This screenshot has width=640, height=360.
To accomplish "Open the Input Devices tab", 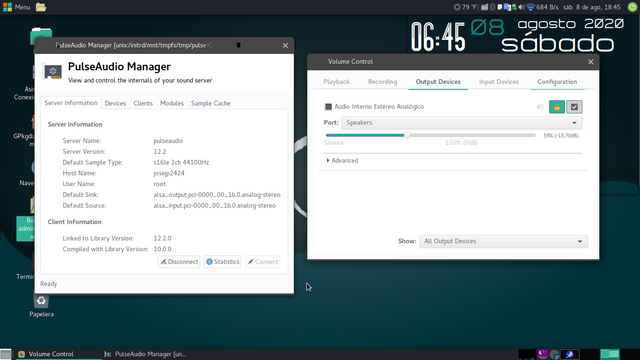I will click(499, 82).
